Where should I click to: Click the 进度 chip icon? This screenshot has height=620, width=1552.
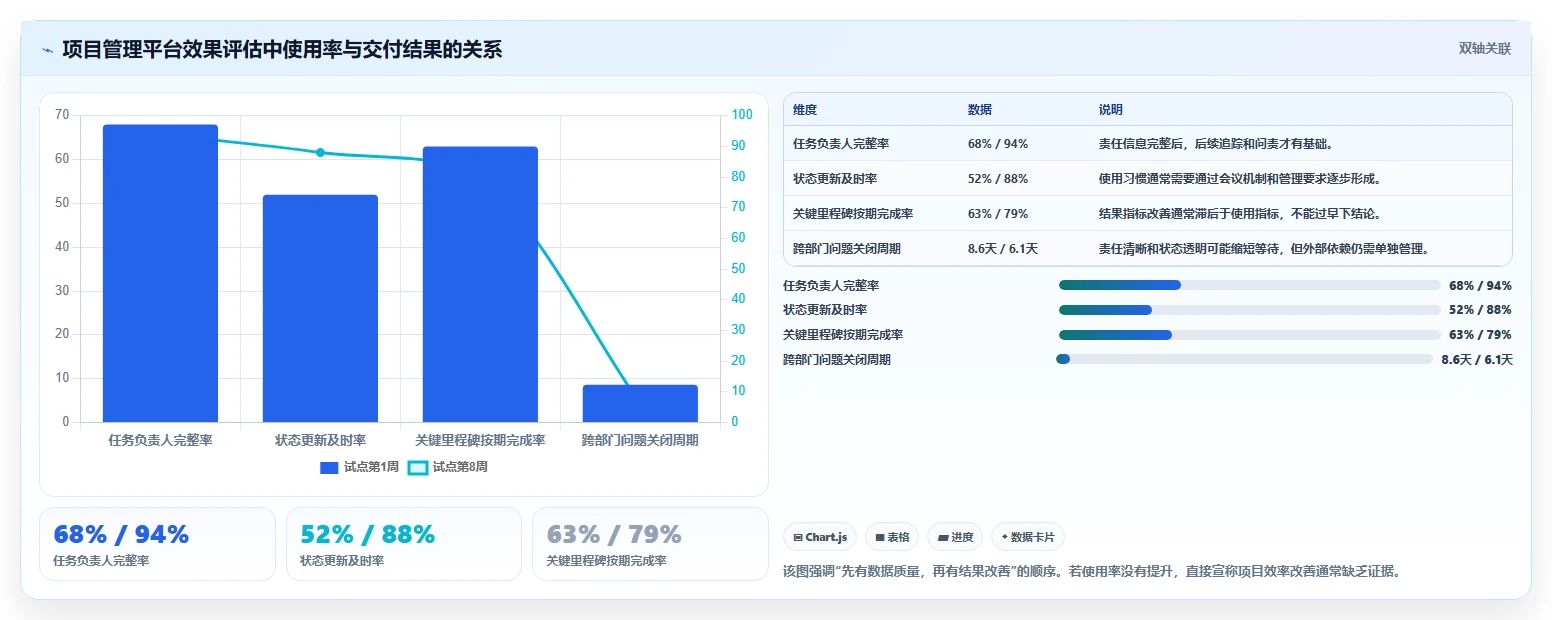coord(943,537)
